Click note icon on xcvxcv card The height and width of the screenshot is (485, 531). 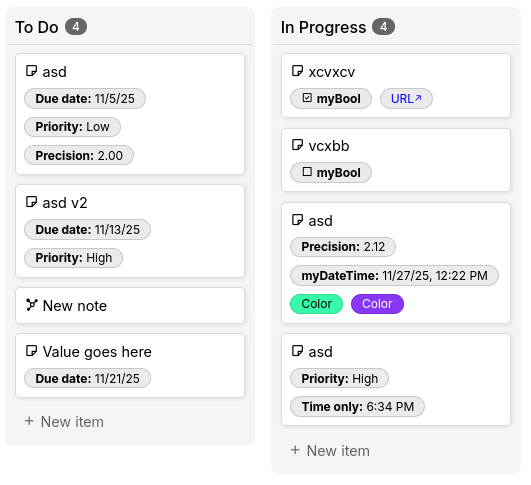297,71
